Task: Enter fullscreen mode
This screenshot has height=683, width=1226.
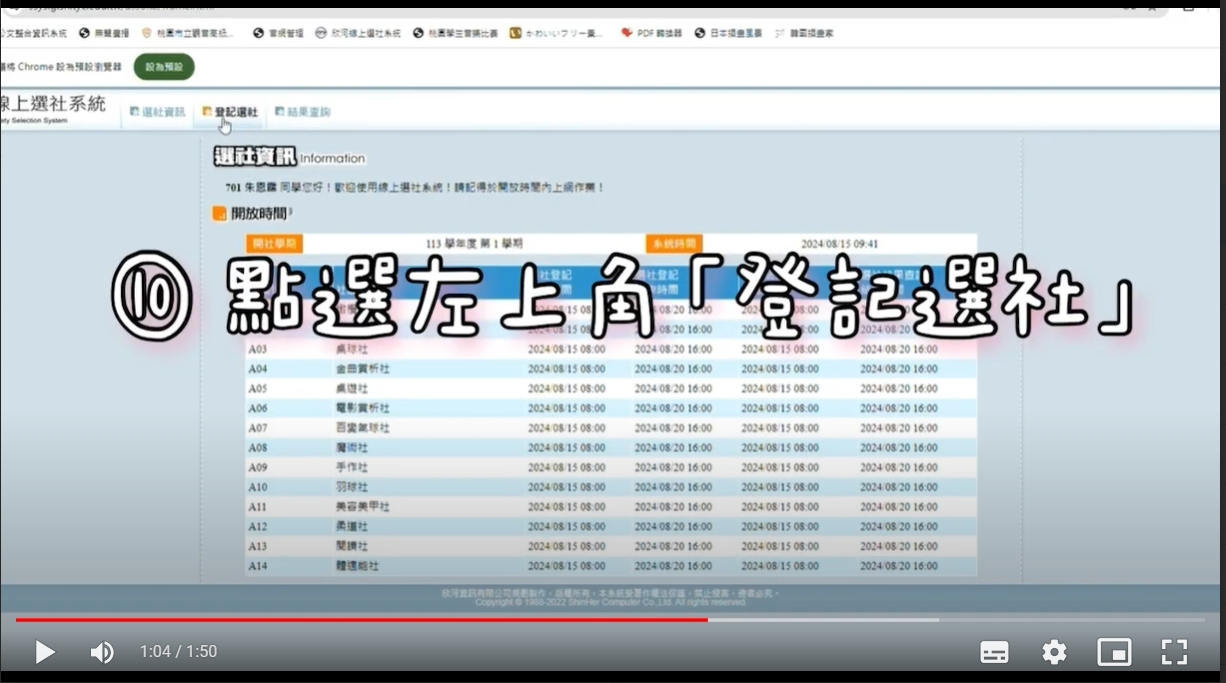Action: point(1174,652)
